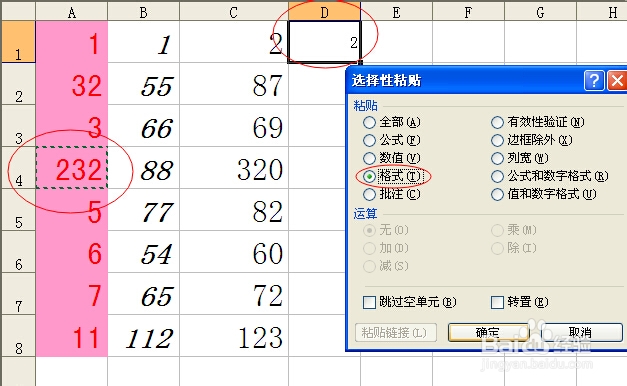Select row 2 header
Image resolution: width=627 pixels, height=386 pixels.
(x=18, y=84)
